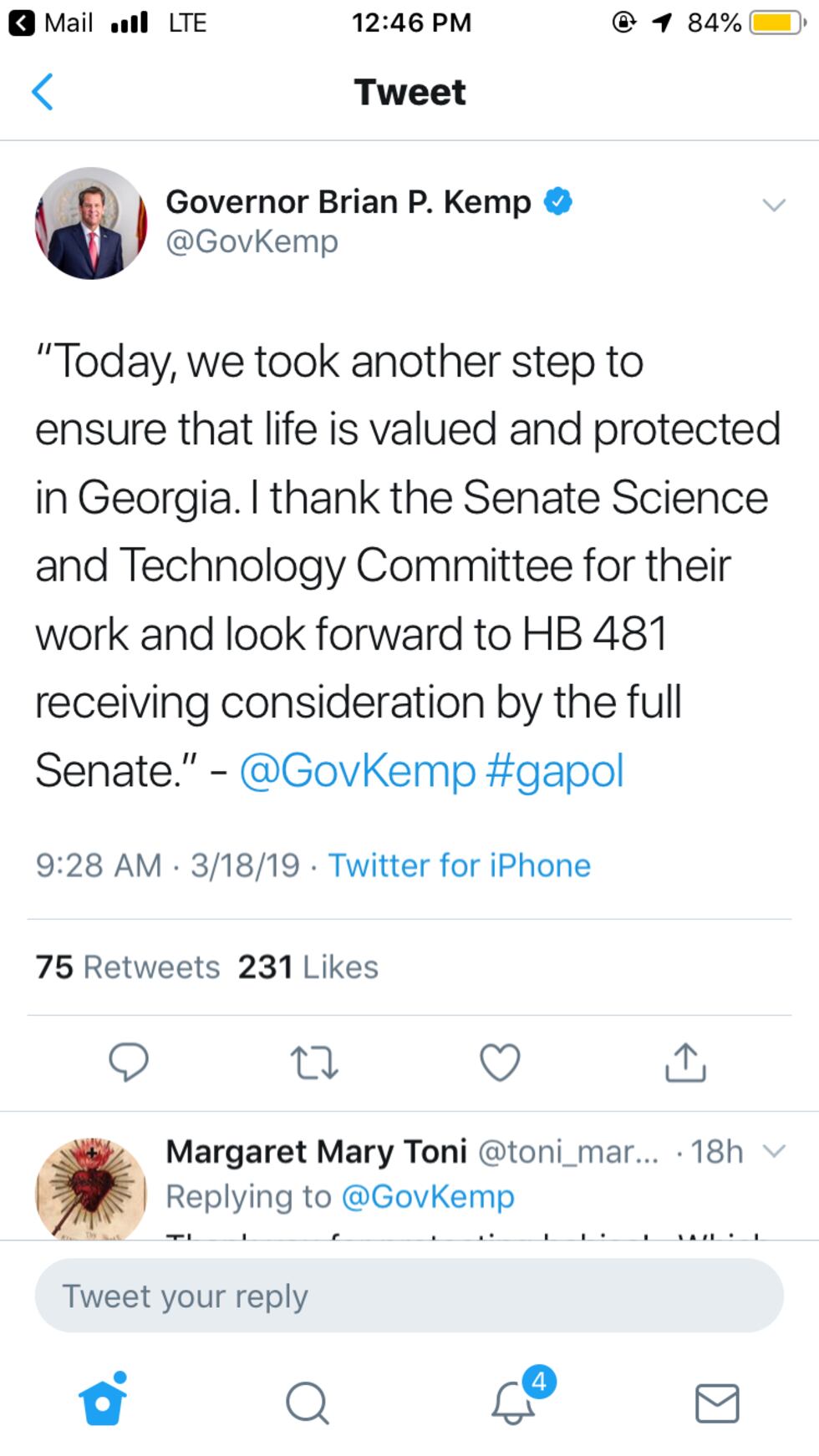Open the Notifications bell tab
Screen dimensions: 819x1456
tap(513, 1403)
